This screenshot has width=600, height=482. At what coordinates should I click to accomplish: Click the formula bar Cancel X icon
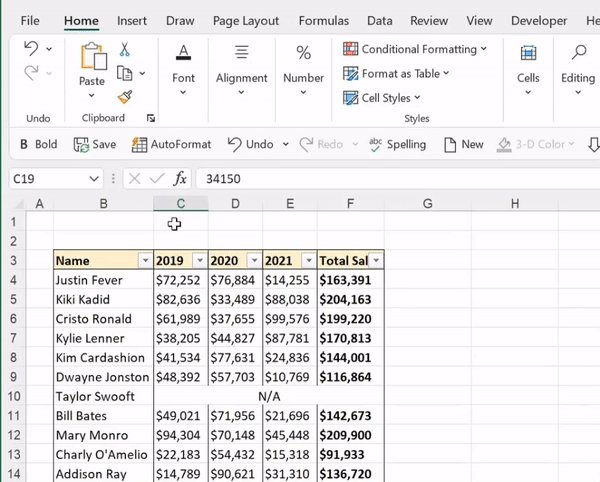point(134,179)
